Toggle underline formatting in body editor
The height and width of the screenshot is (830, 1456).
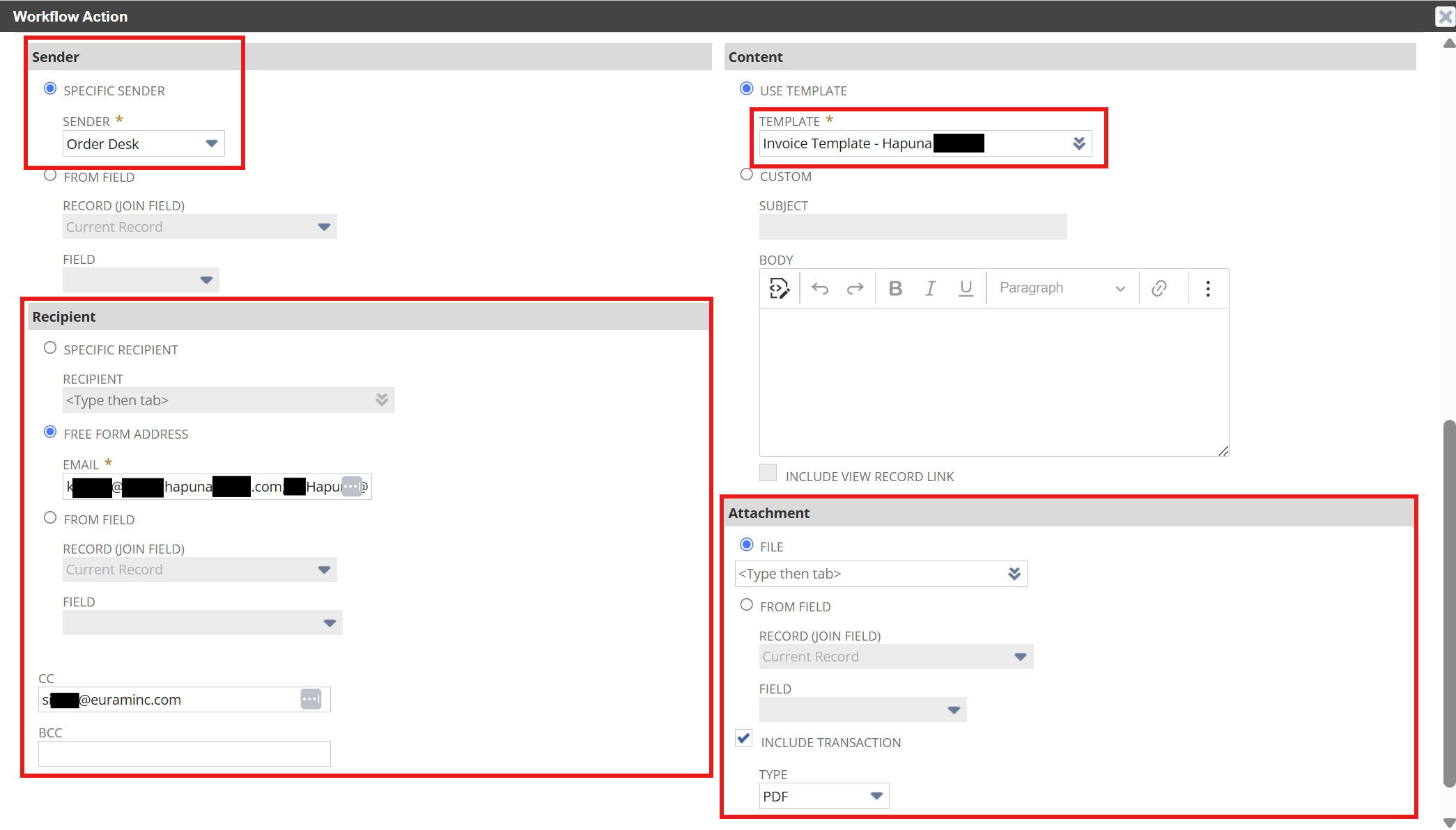click(966, 288)
